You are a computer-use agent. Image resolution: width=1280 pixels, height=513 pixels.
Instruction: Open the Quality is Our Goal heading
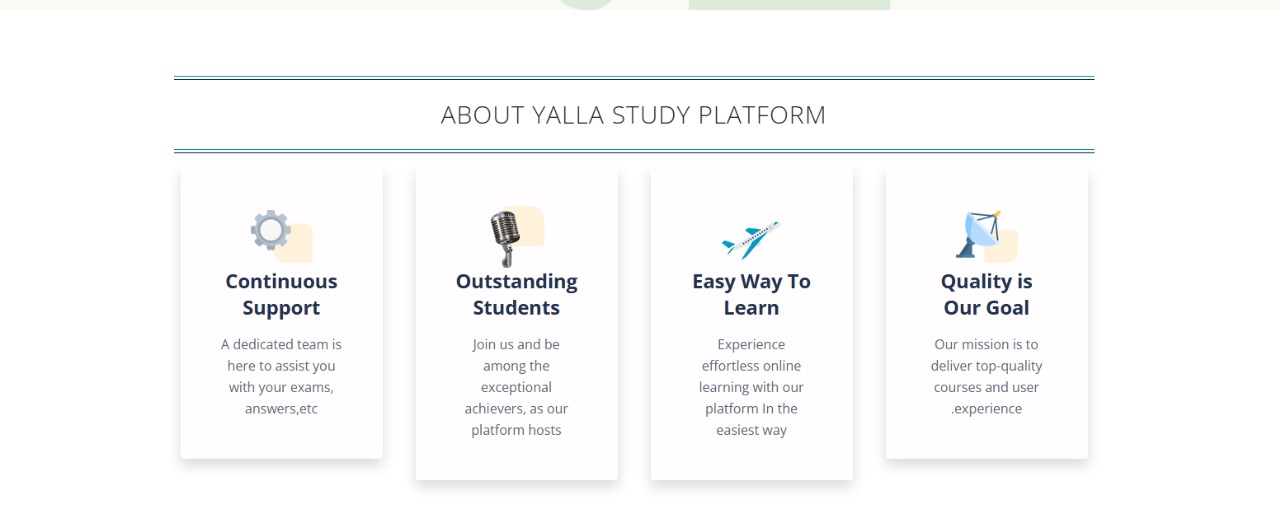(986, 294)
